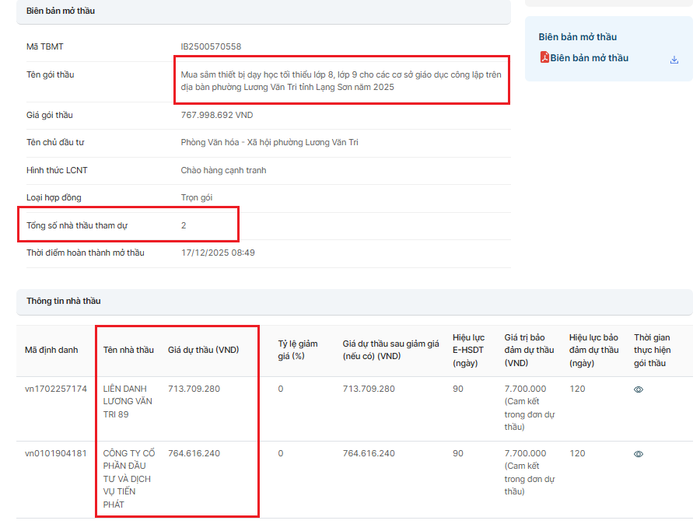The width and height of the screenshot is (700, 523).
Task: Click the Tên nhà thầu column header
Action: (x=128, y=350)
